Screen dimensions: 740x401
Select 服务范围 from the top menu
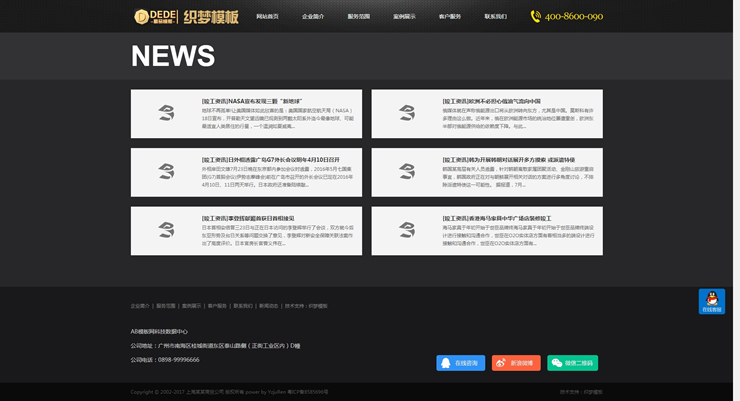pyautogui.click(x=358, y=17)
